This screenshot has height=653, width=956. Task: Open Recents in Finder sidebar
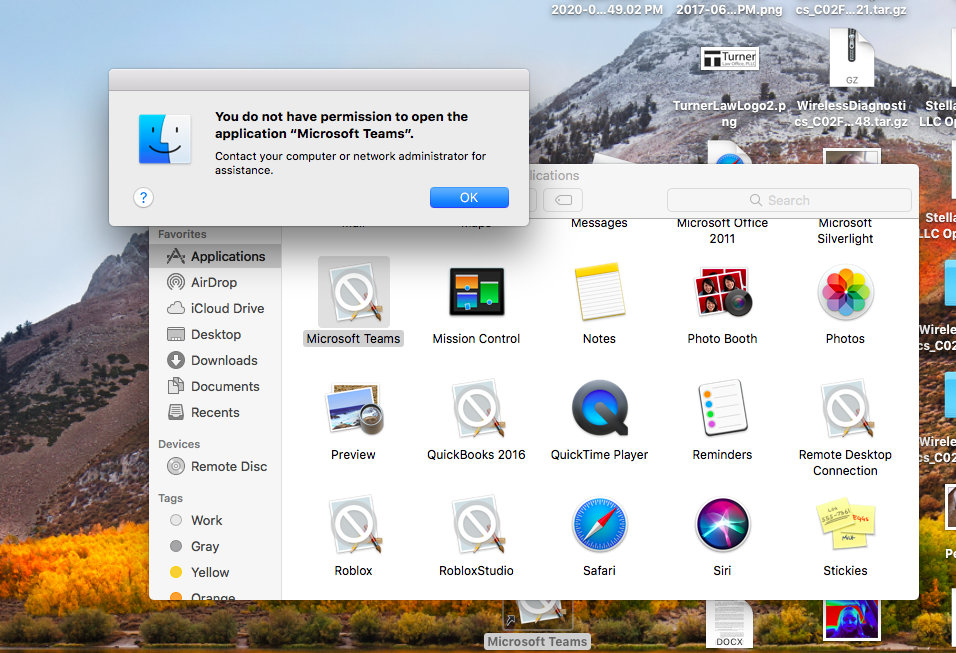[215, 413]
